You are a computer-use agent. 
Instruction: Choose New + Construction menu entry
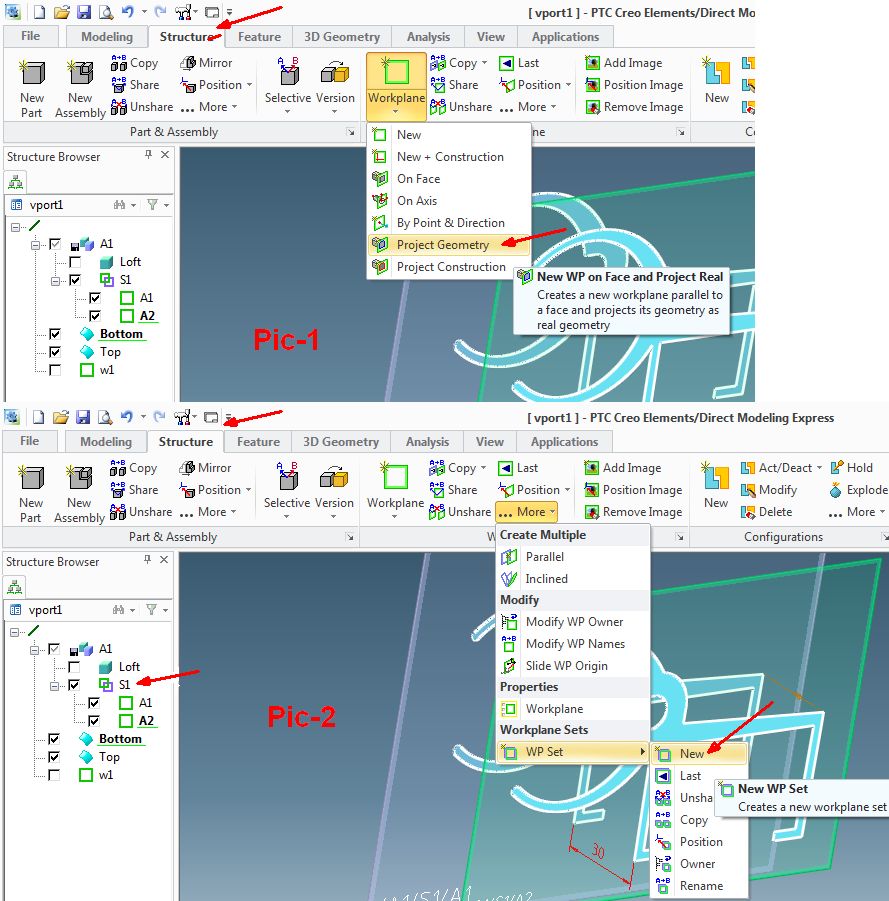coord(448,157)
